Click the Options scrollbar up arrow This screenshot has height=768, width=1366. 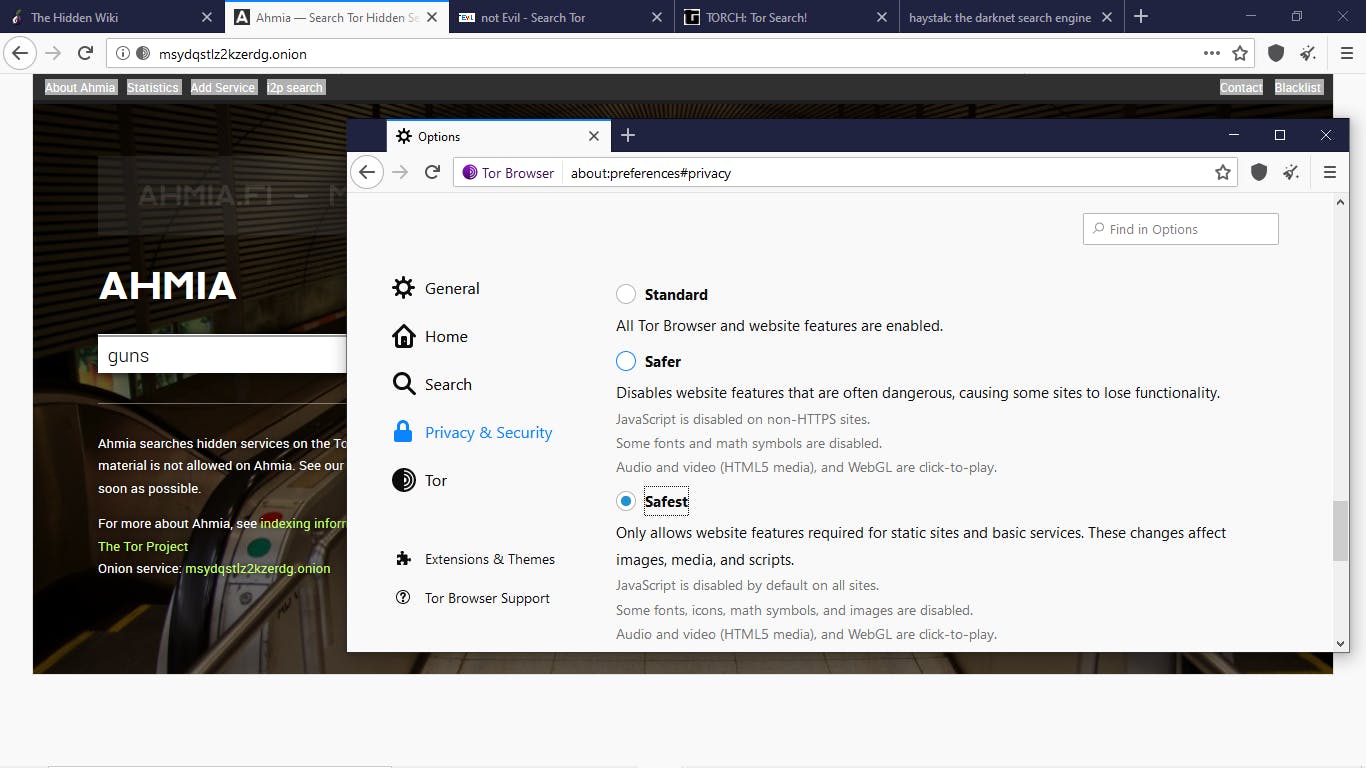tap(1341, 203)
